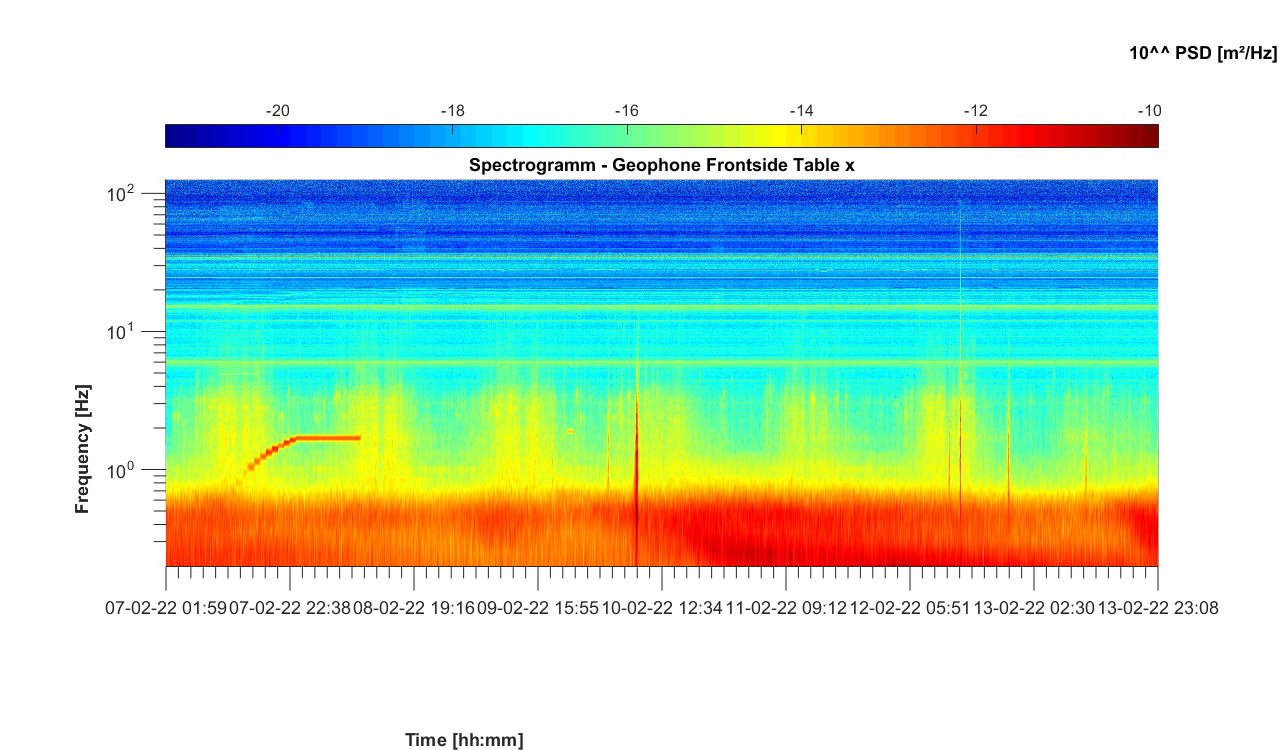Pick the yellow region of the colorbar
Image resolution: width=1280 pixels, height=750 pixels.
click(x=780, y=136)
